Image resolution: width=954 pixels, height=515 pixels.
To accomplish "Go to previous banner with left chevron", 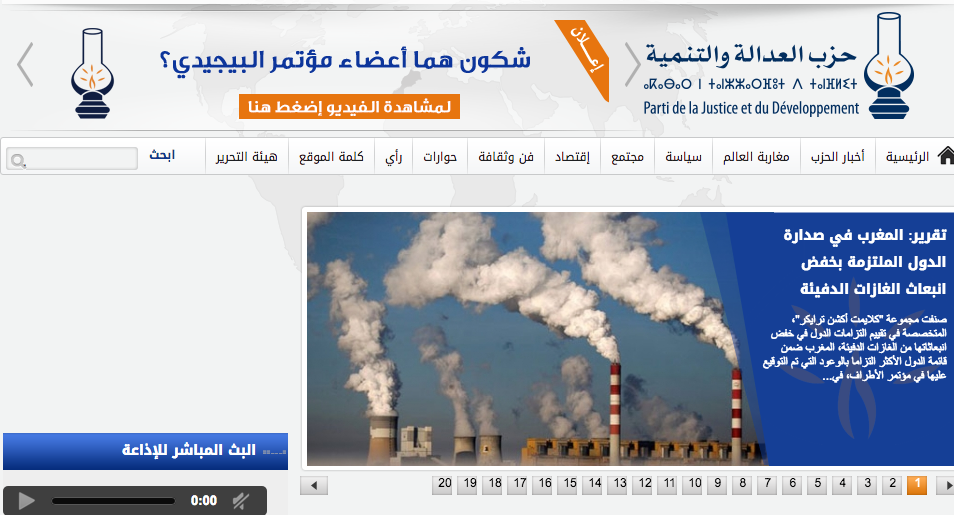I will coord(25,65).
